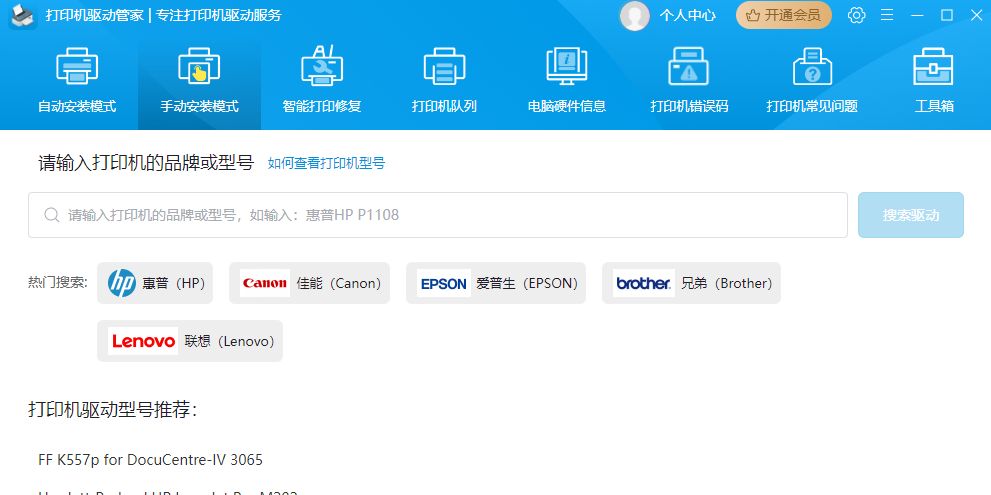
Task: Open 打印机错误码 printer error codes
Action: pos(689,82)
